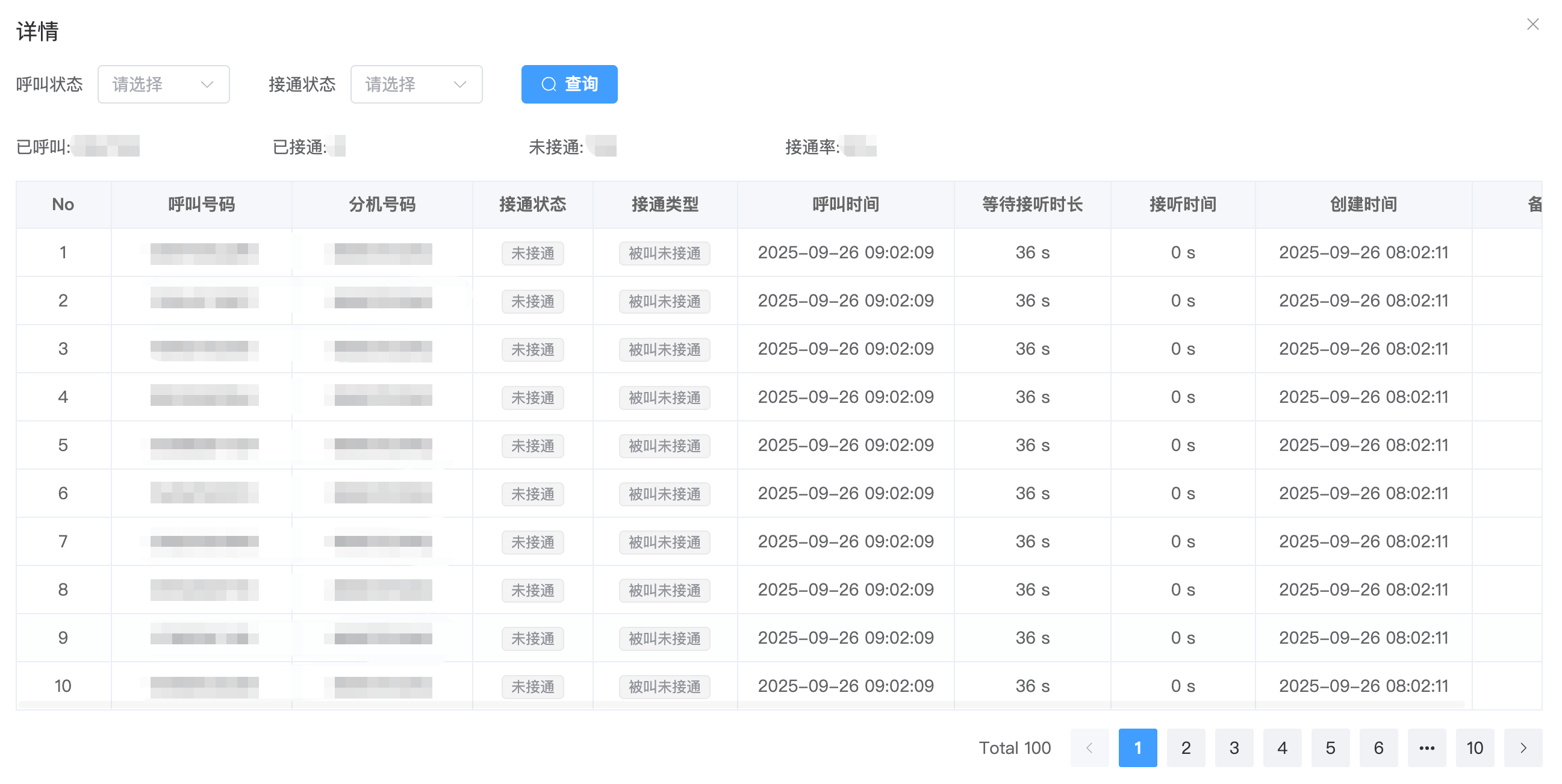Click 被叫未接通 tag in row 5

(664, 446)
